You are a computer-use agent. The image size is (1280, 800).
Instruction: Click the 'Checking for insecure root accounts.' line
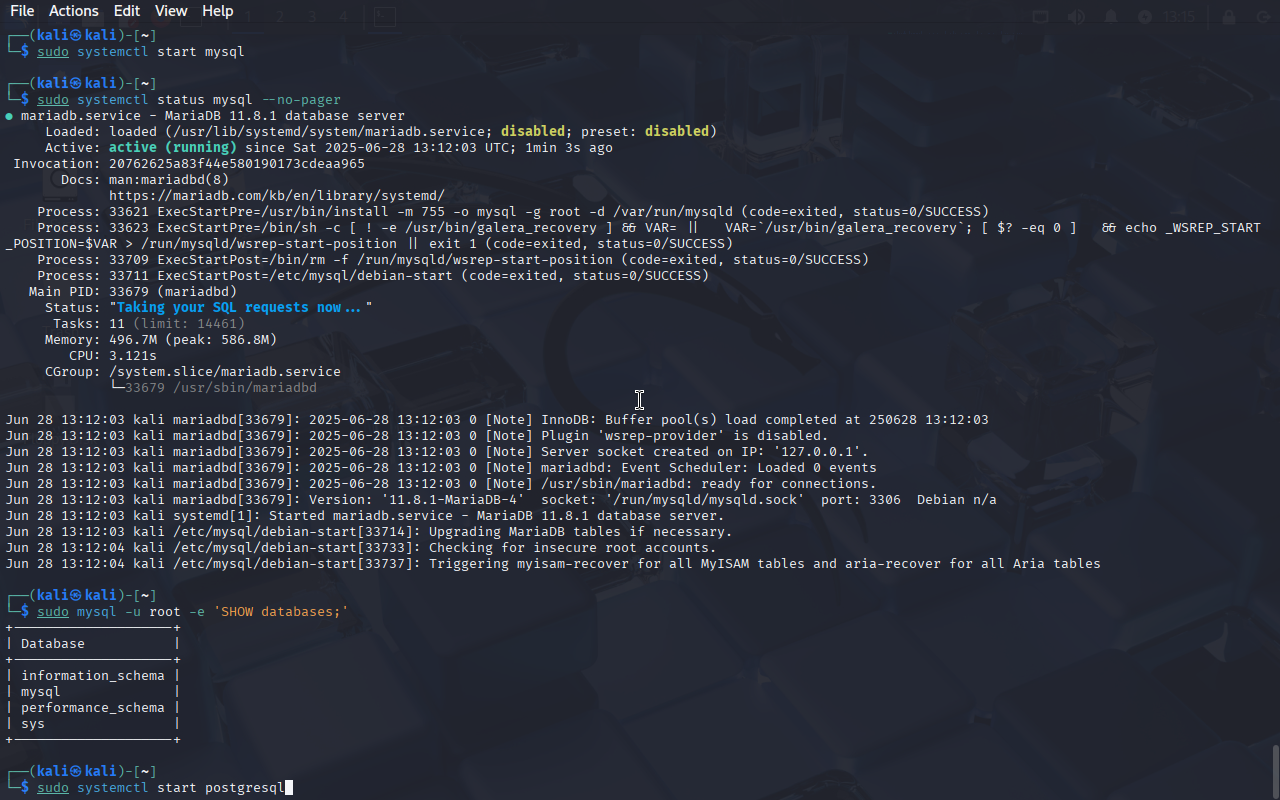tap(361, 547)
